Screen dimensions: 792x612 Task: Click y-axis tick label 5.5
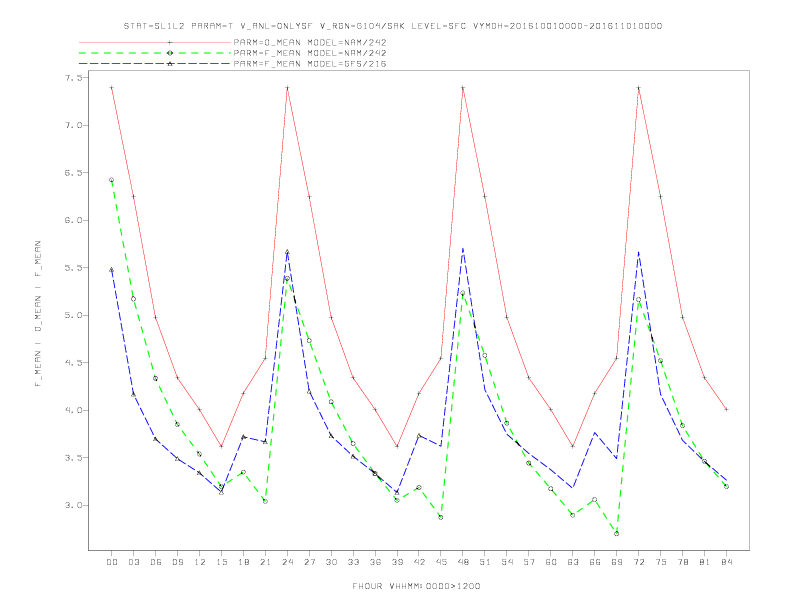[73, 268]
